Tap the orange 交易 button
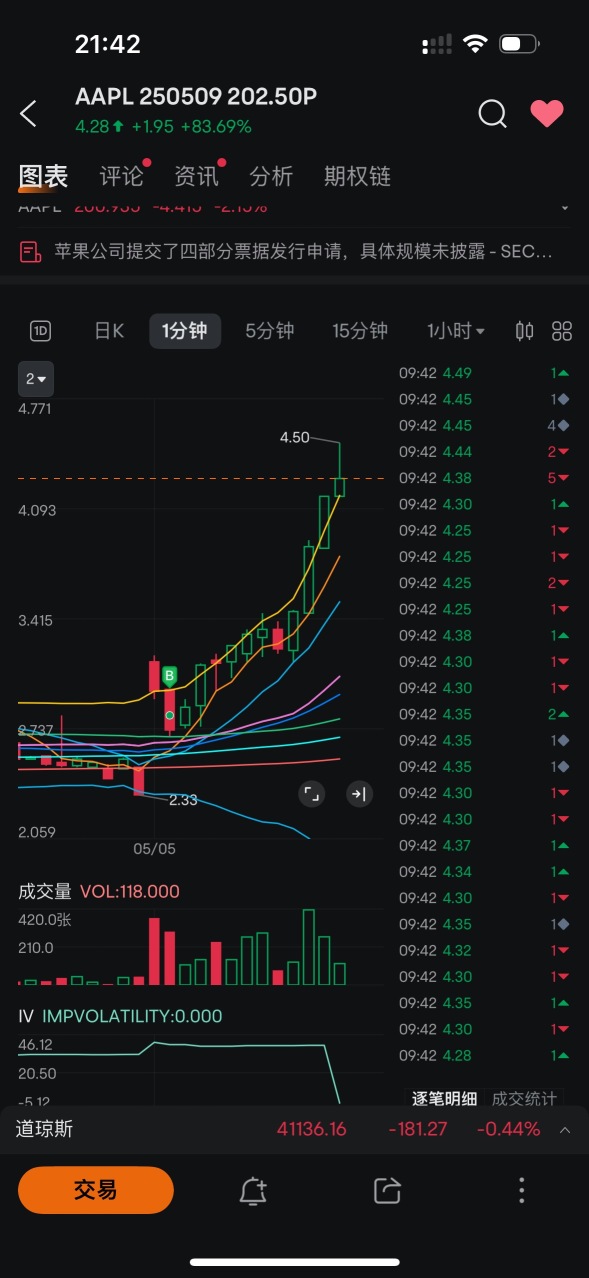The image size is (589, 1278). point(96,1190)
